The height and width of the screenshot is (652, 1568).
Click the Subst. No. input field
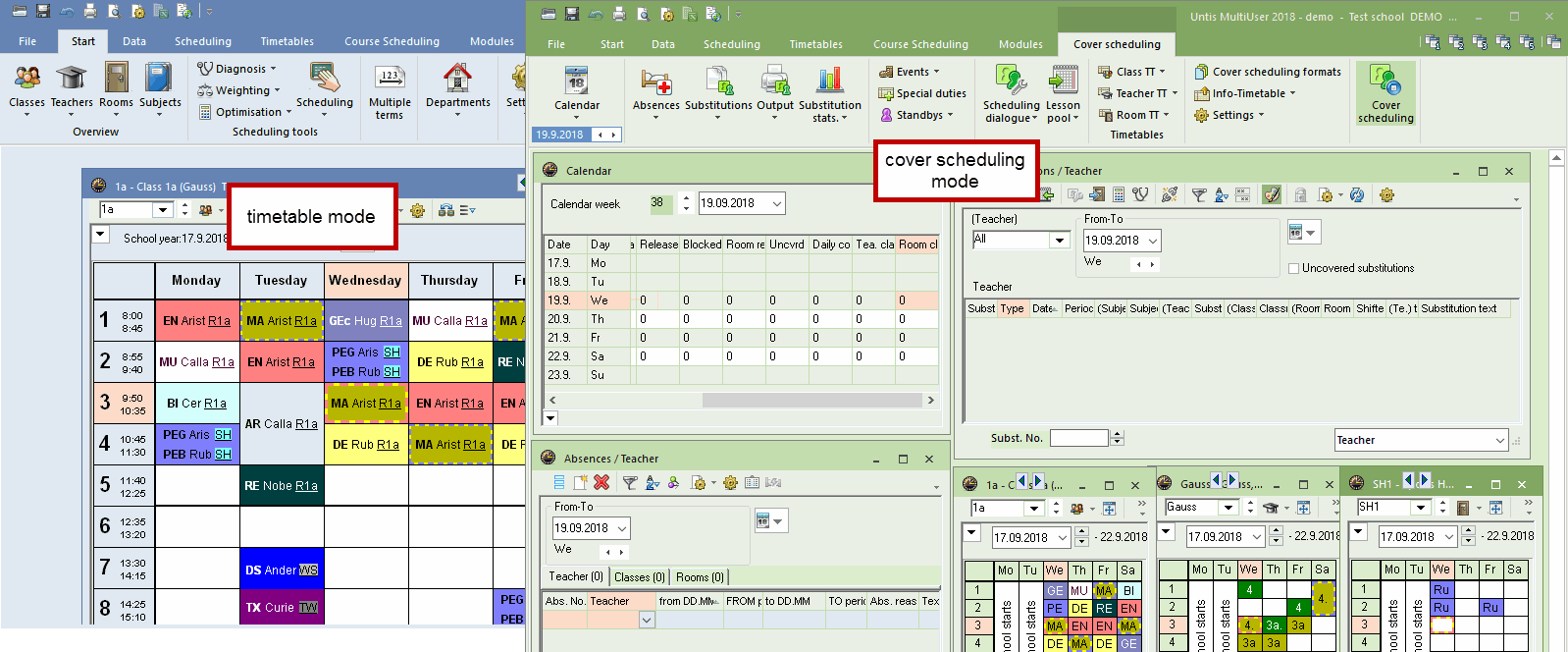pos(1078,438)
